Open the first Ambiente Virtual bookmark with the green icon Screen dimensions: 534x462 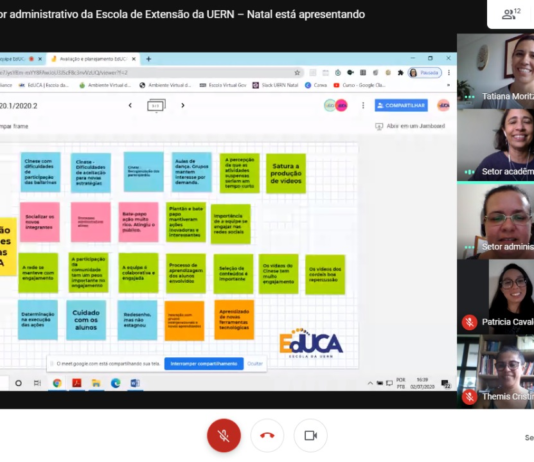pyautogui.click(x=105, y=85)
